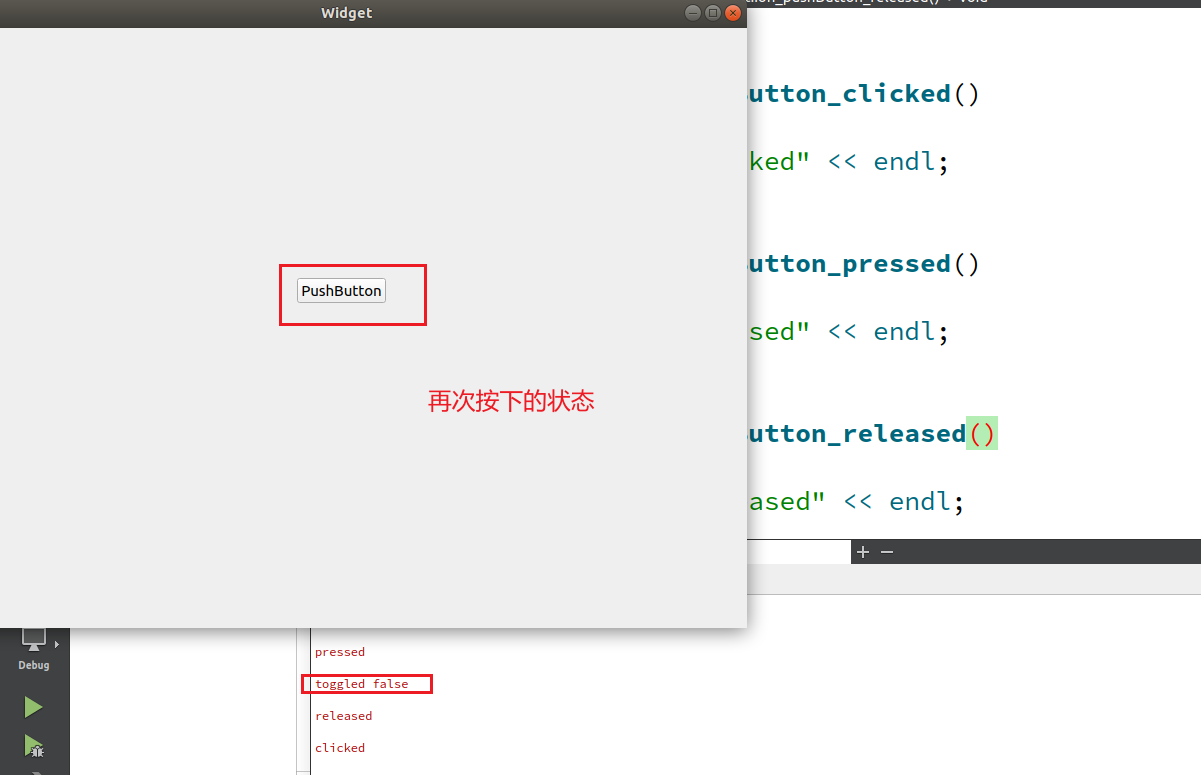Remove the editor split with the minus icon
This screenshot has width=1201, height=775.
(886, 552)
